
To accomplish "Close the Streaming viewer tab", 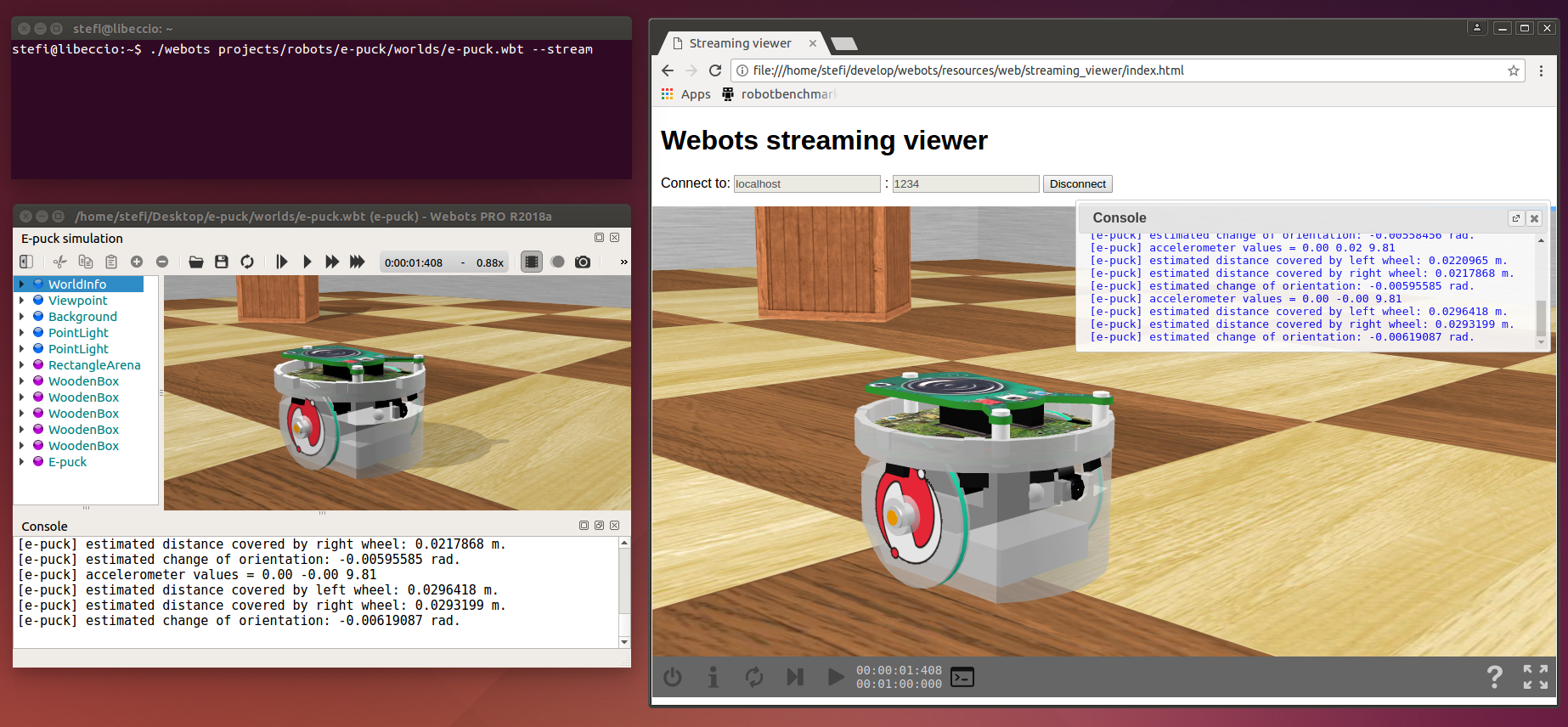I will [x=813, y=42].
